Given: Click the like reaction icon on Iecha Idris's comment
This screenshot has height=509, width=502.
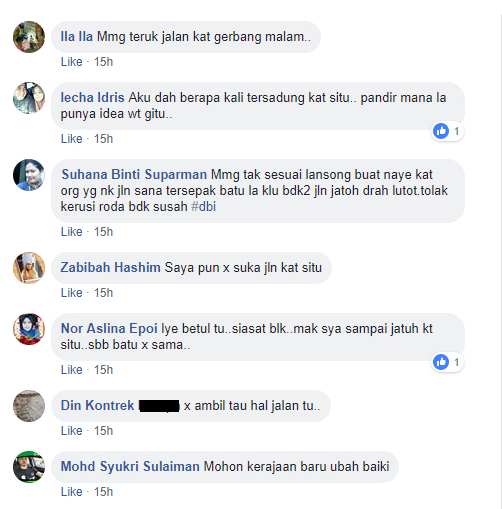Looking at the screenshot, I should [x=441, y=131].
